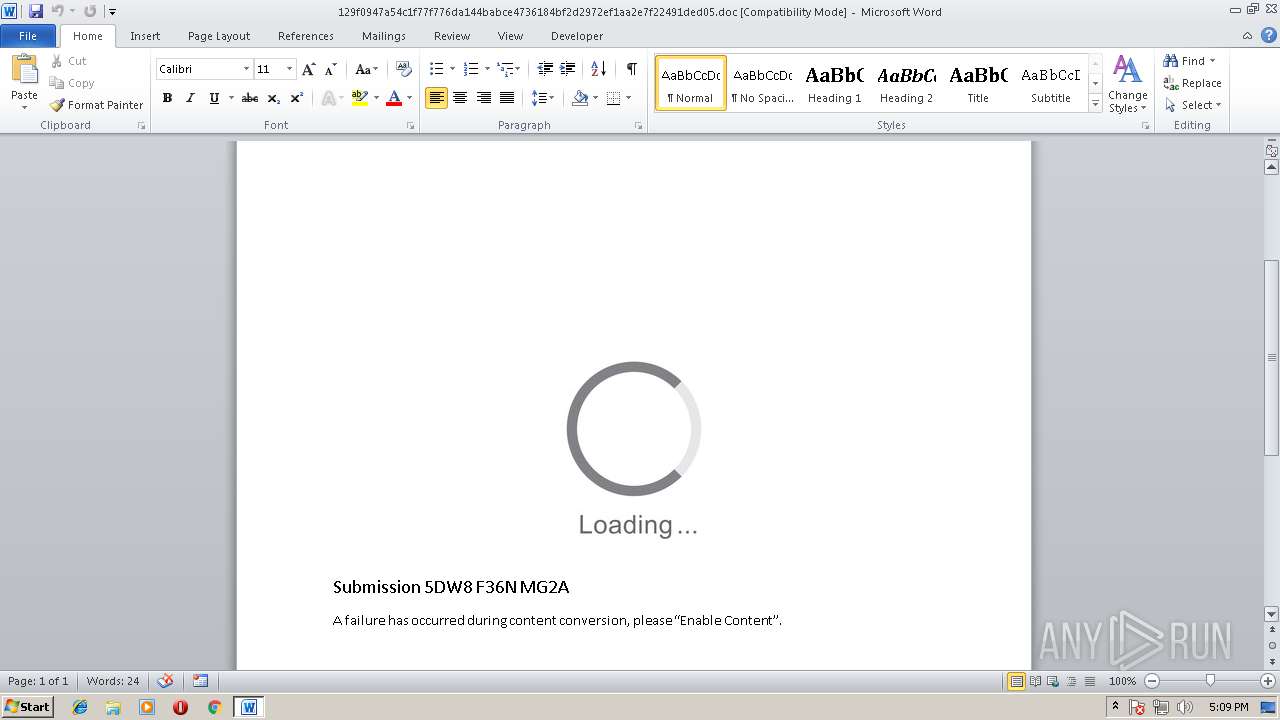Open Internet Explorer from taskbar

click(80, 707)
